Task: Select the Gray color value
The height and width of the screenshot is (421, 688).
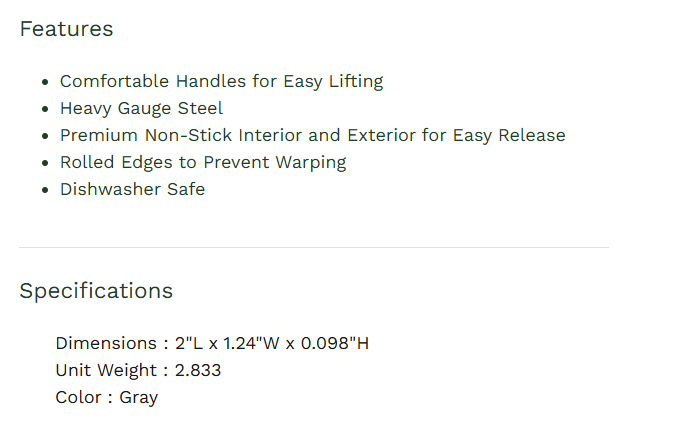Action: coord(139,398)
